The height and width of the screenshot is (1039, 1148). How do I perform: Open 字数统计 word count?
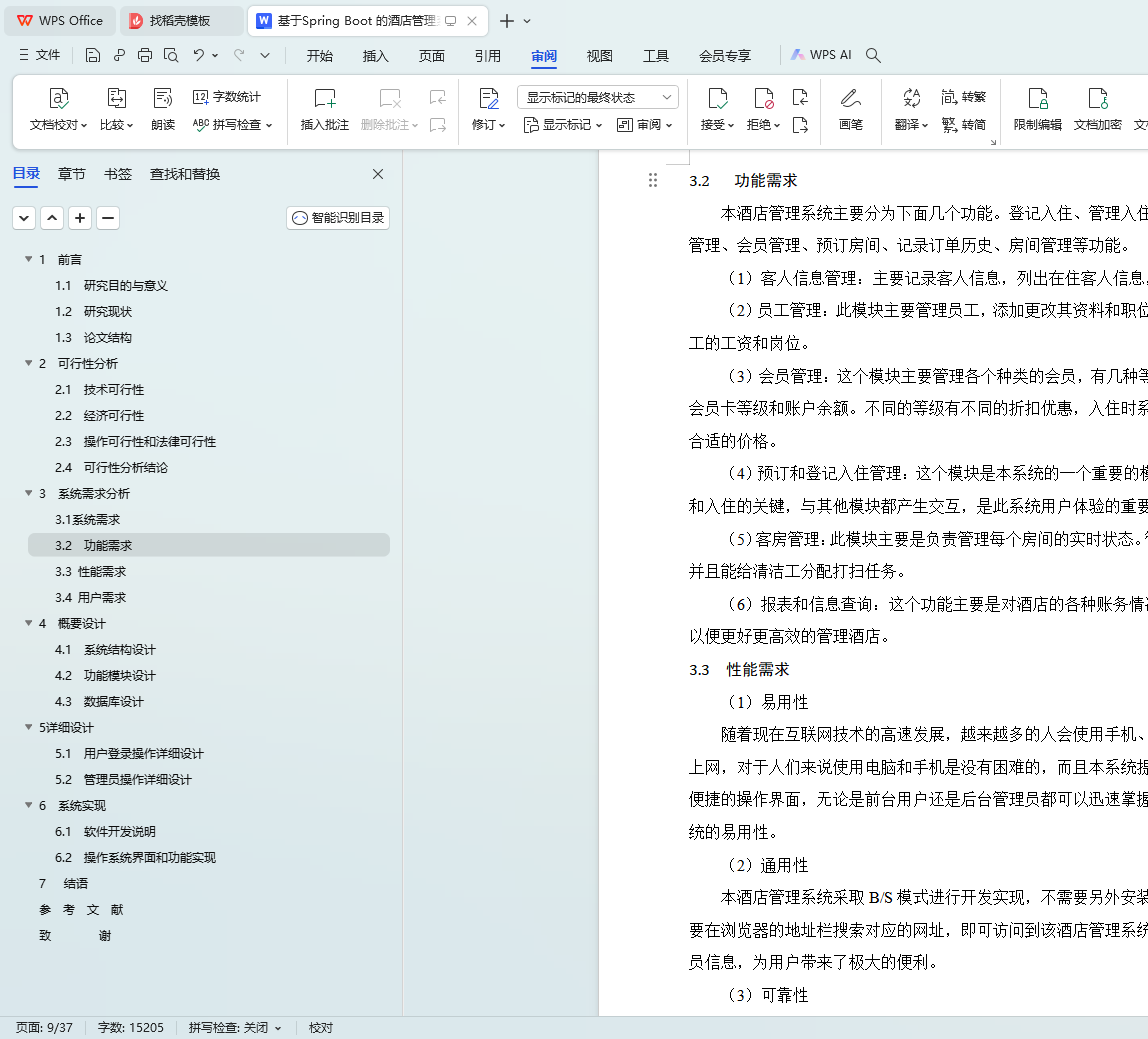226,97
